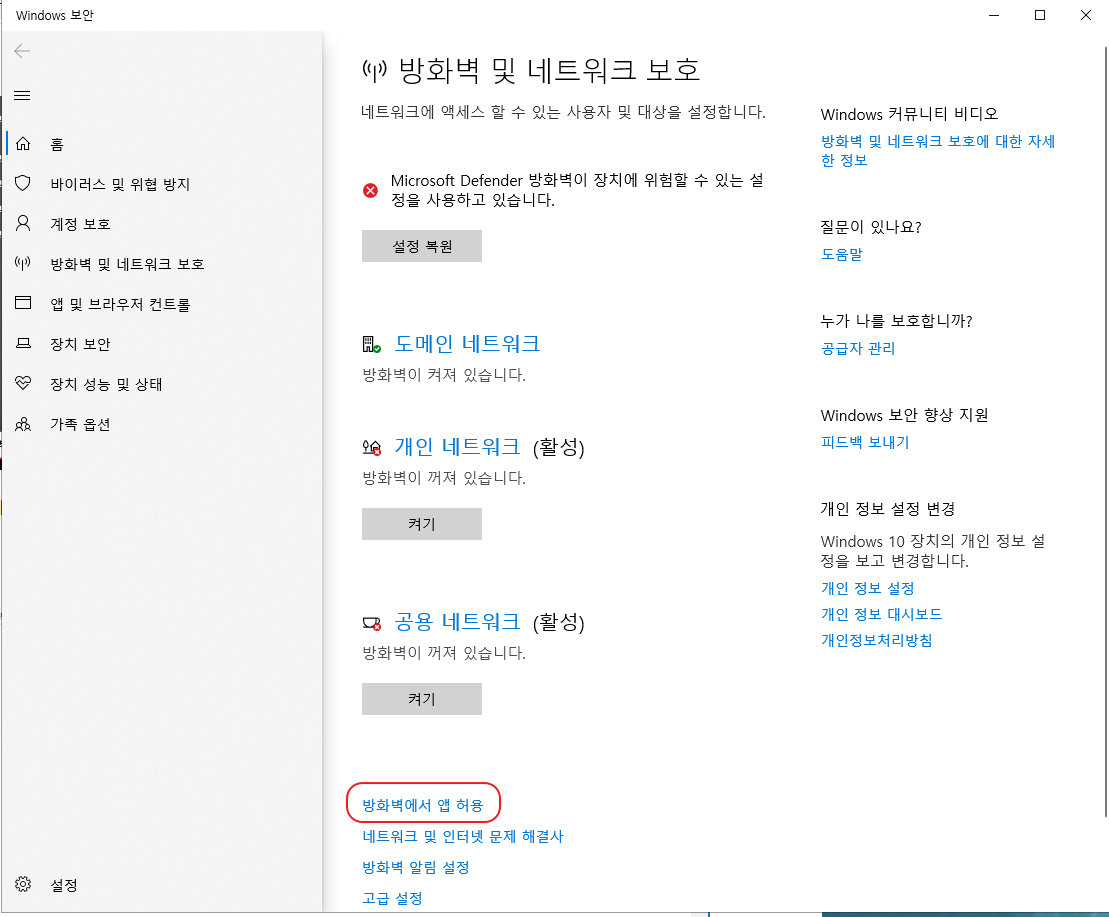Click 누가 나를 보호합니까? heading
Screen dimensions: 1109x917
(896, 321)
